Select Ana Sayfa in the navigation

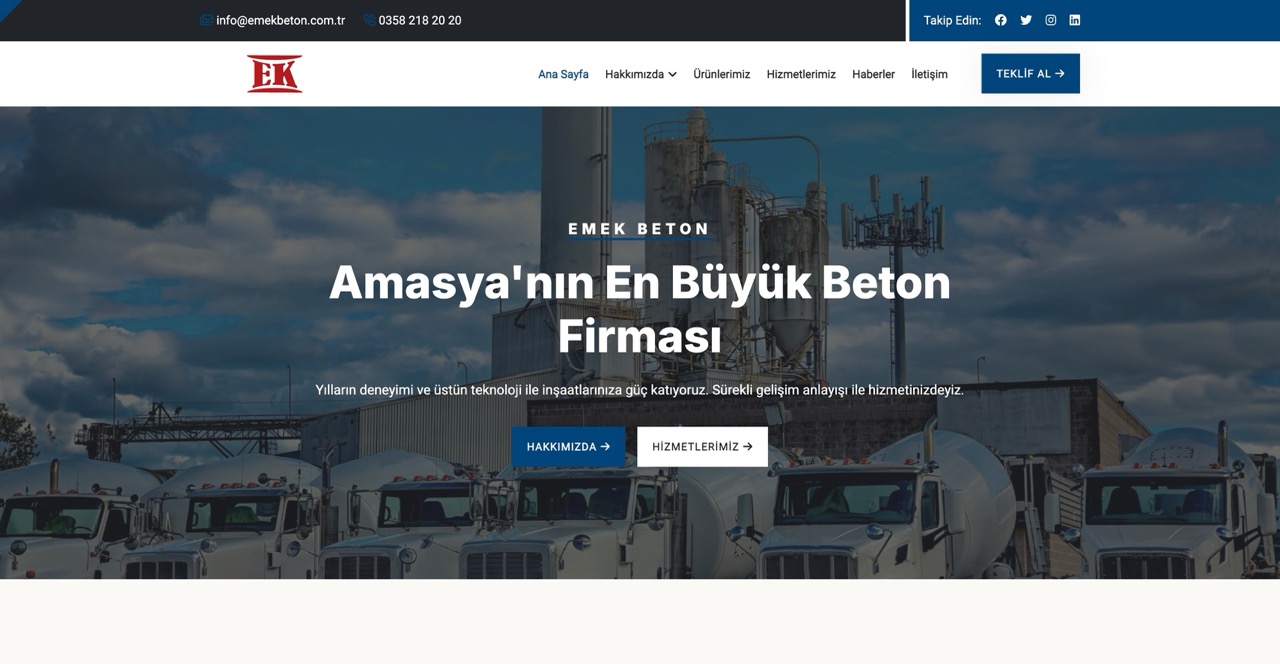coord(563,73)
